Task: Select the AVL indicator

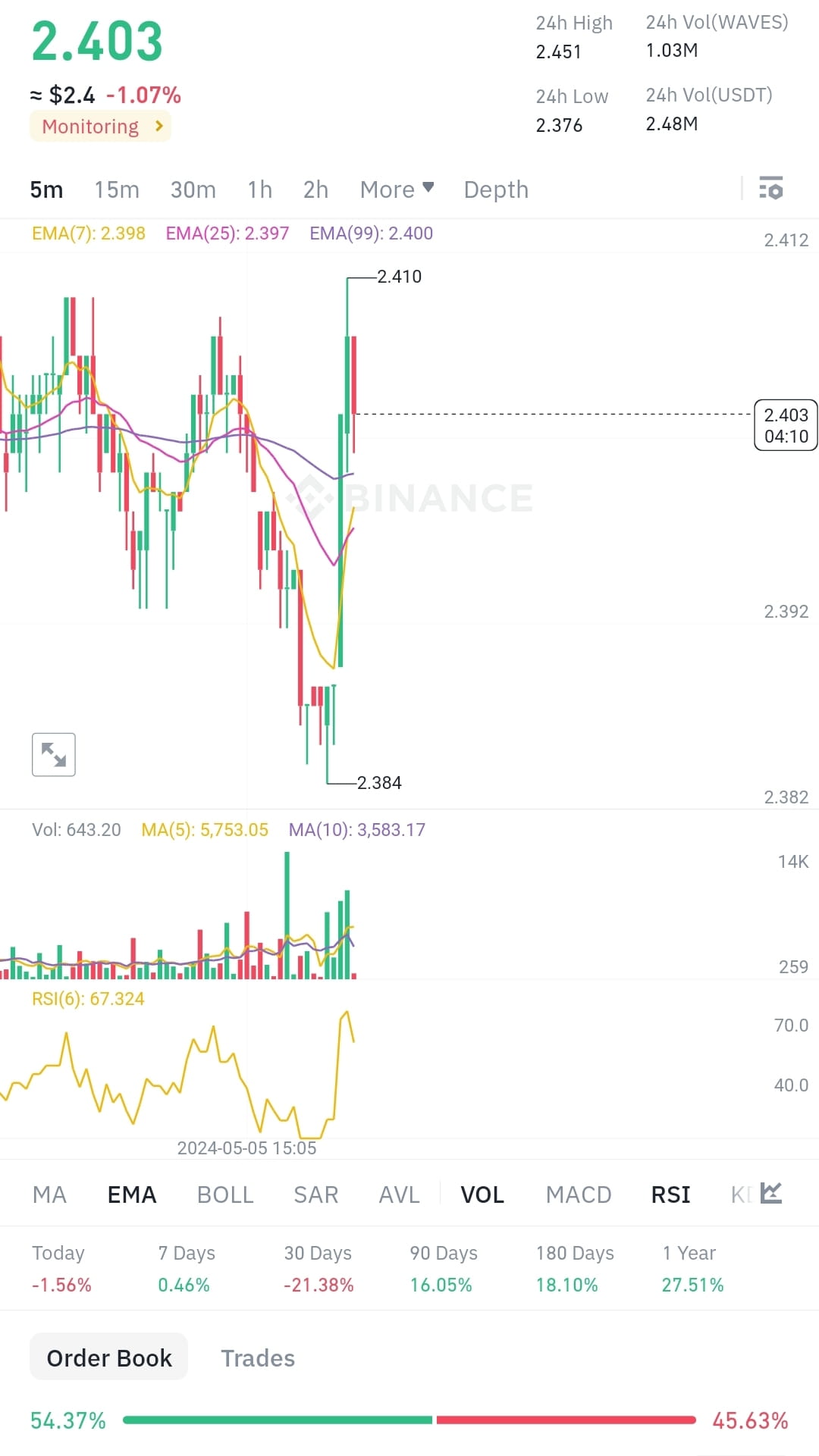Action: pos(398,1195)
